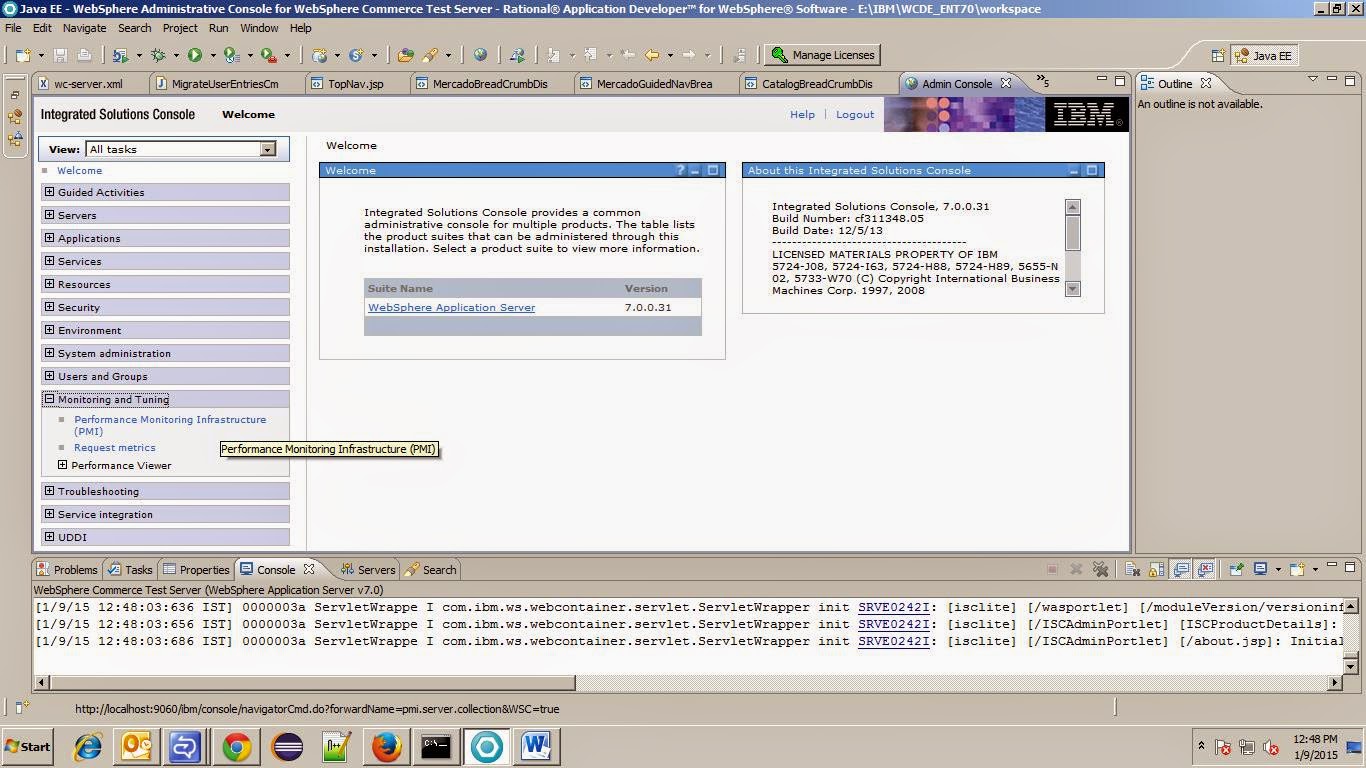
Task: Collapse the Monitoring and Tuning node
Action: click(x=49, y=399)
